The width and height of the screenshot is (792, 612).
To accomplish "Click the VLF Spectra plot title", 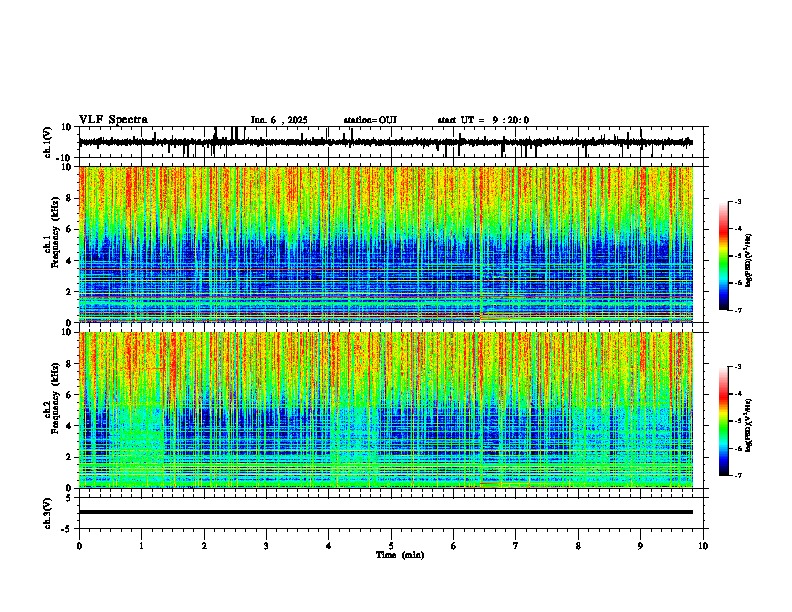I will 114,120.
